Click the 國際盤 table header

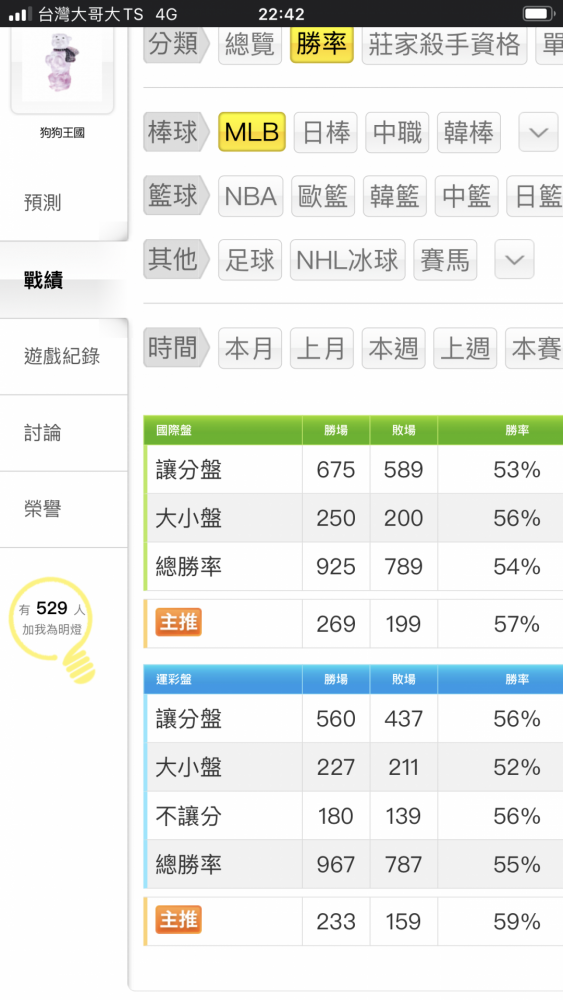[x=223, y=430]
